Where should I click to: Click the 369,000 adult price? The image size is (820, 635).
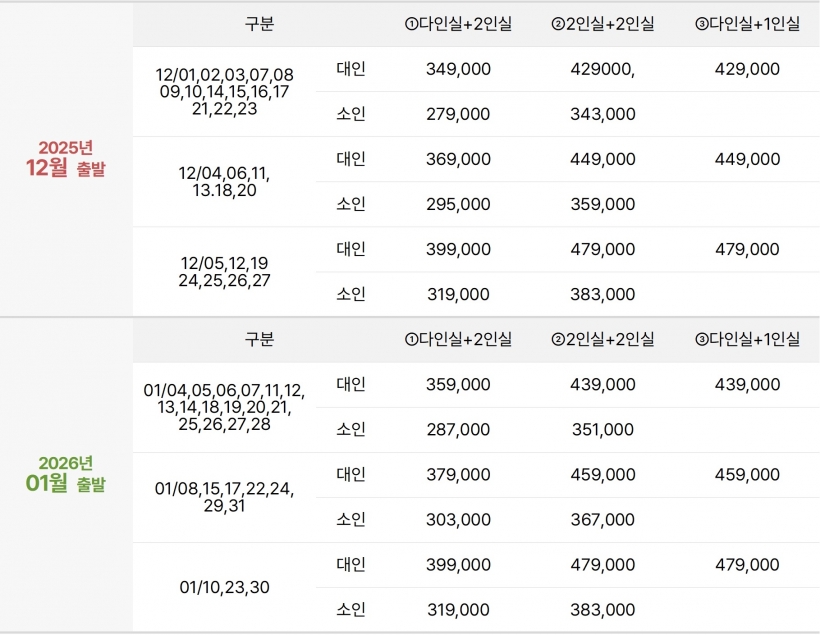tap(458, 159)
